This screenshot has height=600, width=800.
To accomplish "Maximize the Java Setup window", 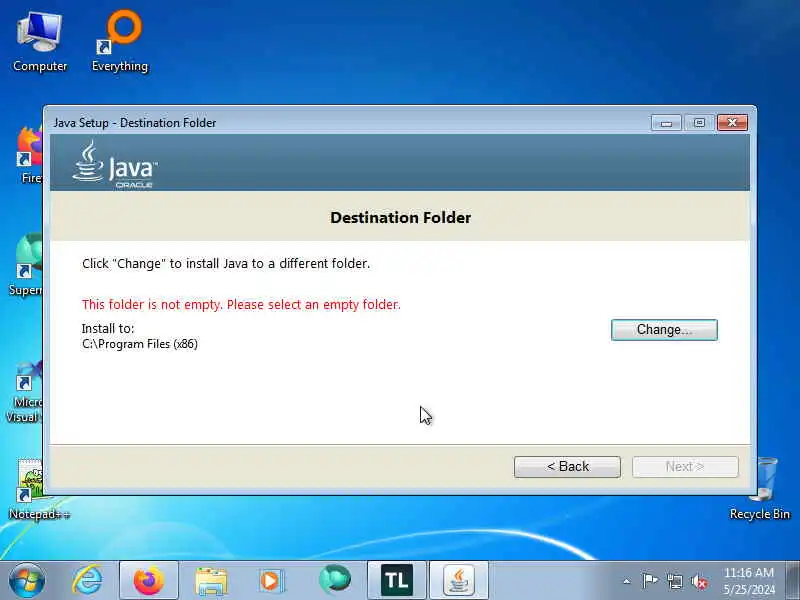I will point(699,123).
